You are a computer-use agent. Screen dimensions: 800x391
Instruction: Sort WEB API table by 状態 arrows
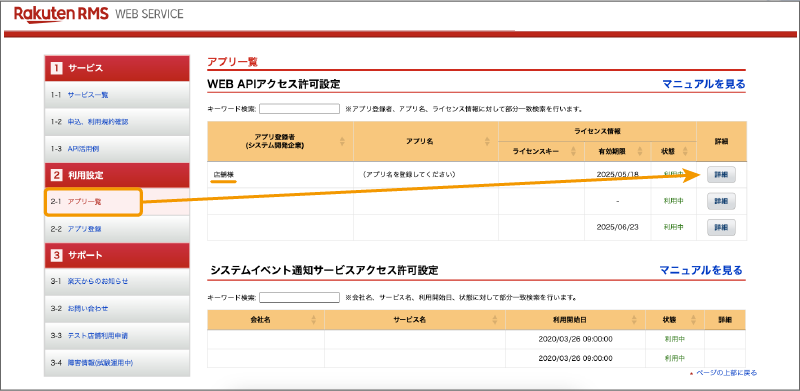click(685, 151)
